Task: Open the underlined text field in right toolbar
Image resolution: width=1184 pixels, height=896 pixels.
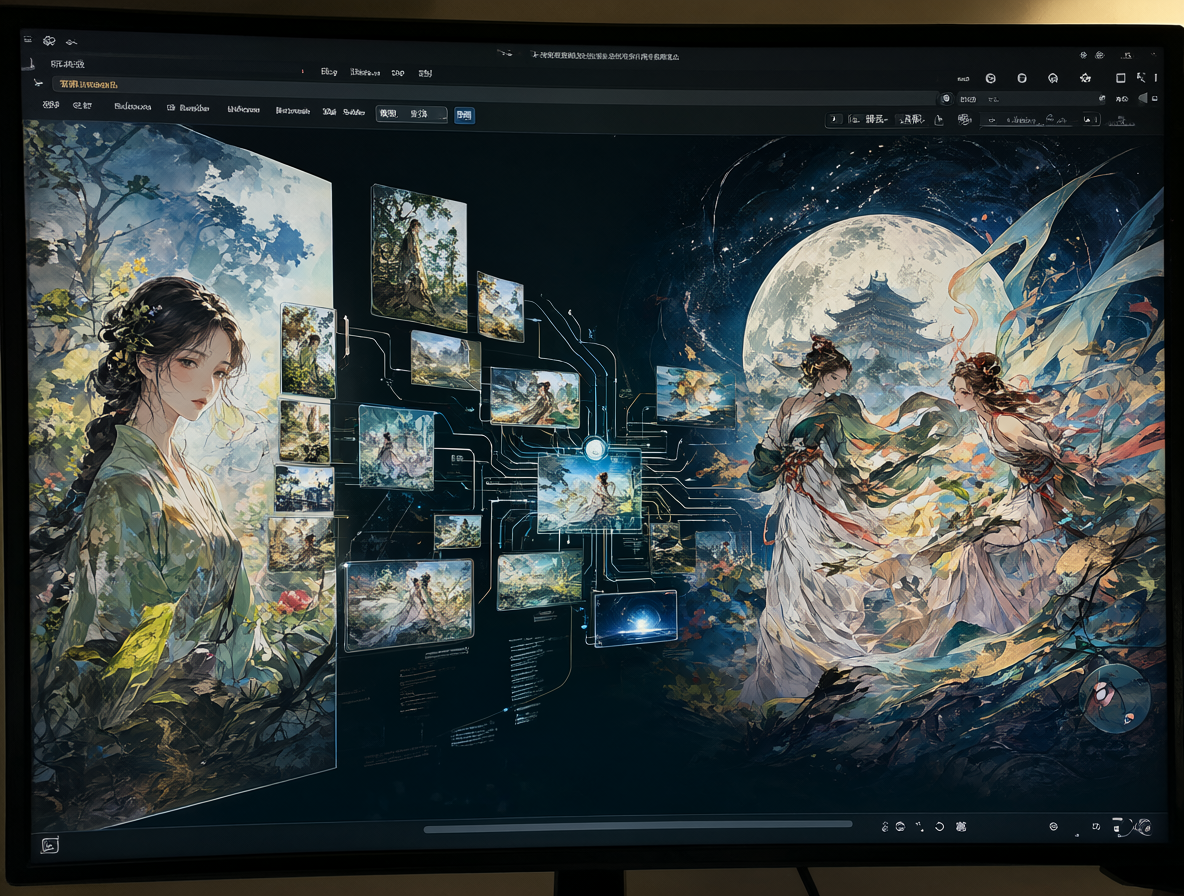Action: [x=1027, y=120]
